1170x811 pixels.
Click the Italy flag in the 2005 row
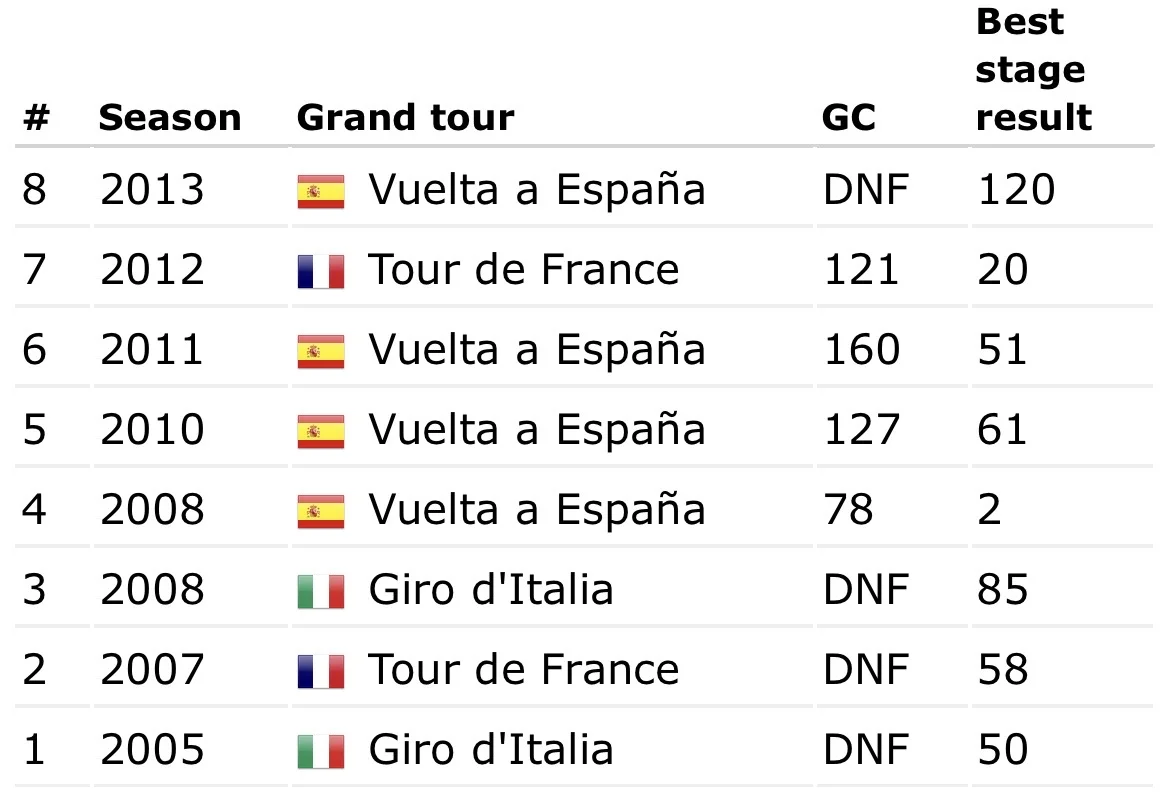click(x=321, y=751)
